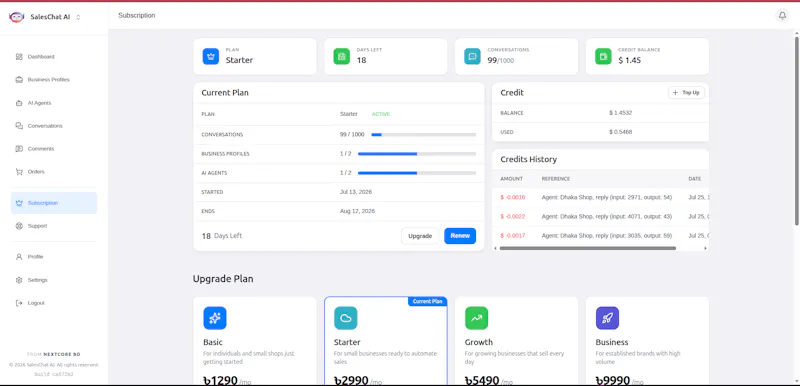The width and height of the screenshot is (800, 386).
Task: Open Orders in the sidebar
Action: pos(54,172)
